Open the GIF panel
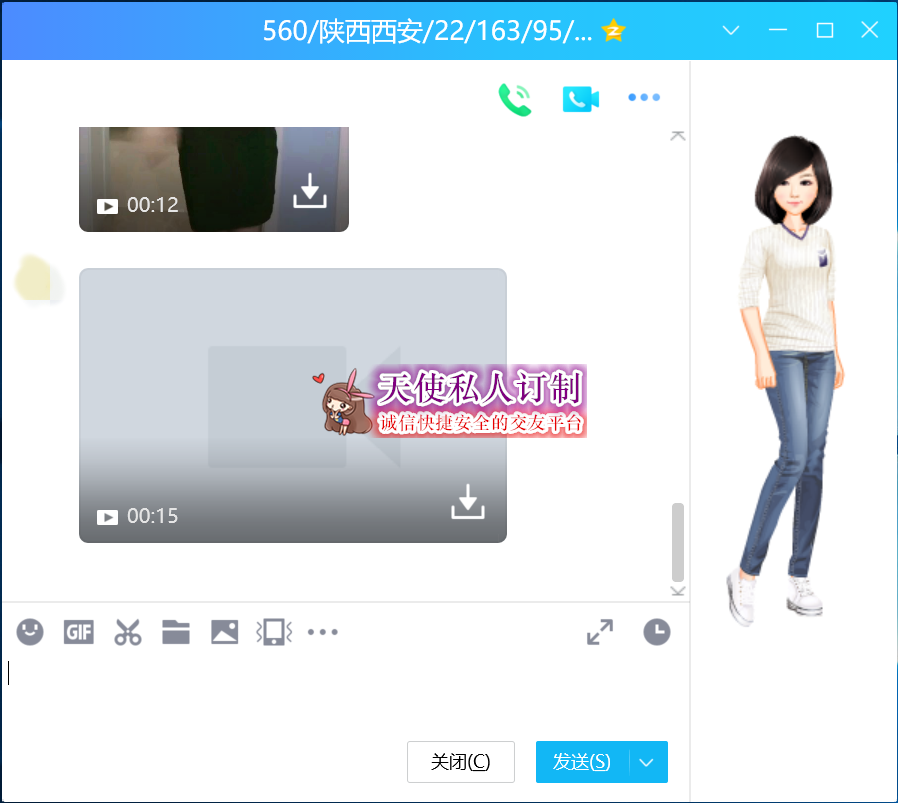Viewport: 898px width, 803px height. pos(78,632)
